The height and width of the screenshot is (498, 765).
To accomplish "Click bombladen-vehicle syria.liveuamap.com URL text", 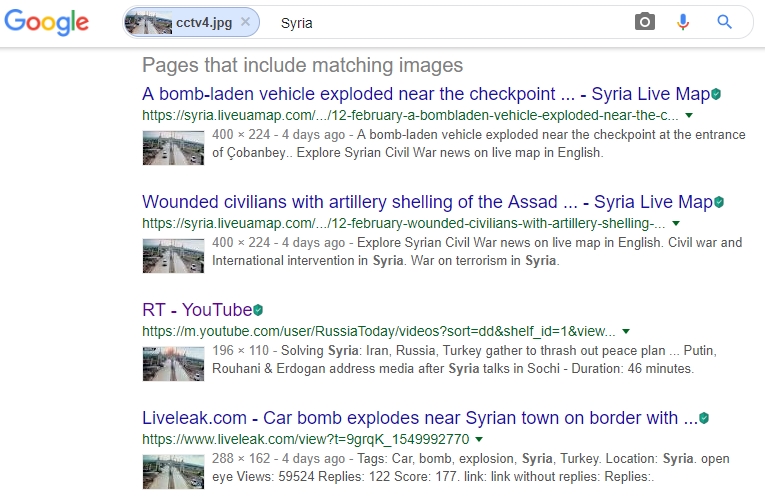I will 410,115.
